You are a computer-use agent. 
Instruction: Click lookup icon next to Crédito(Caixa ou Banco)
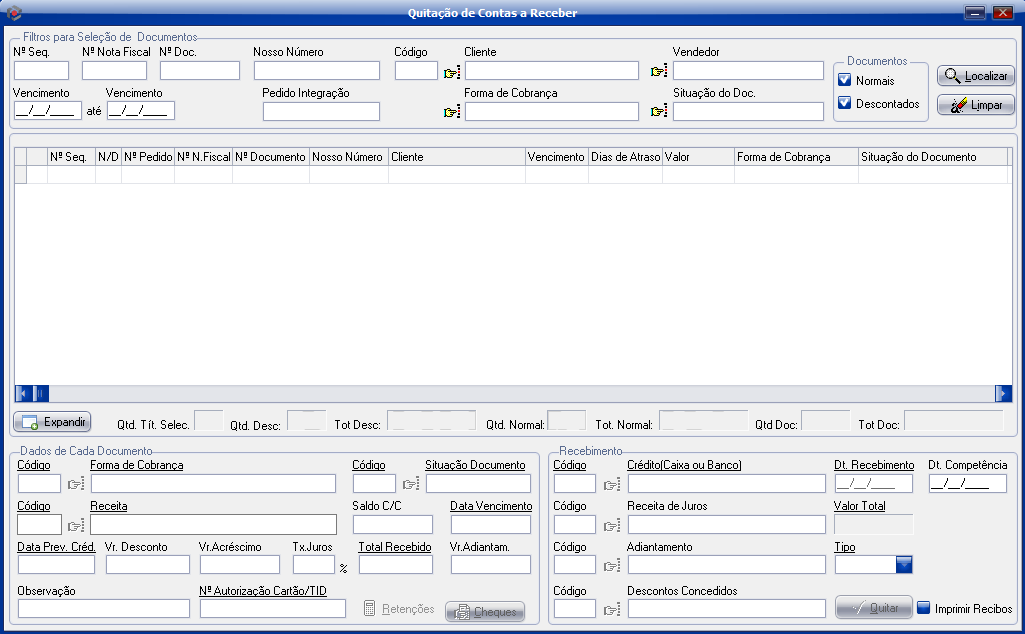pyautogui.click(x=611, y=485)
